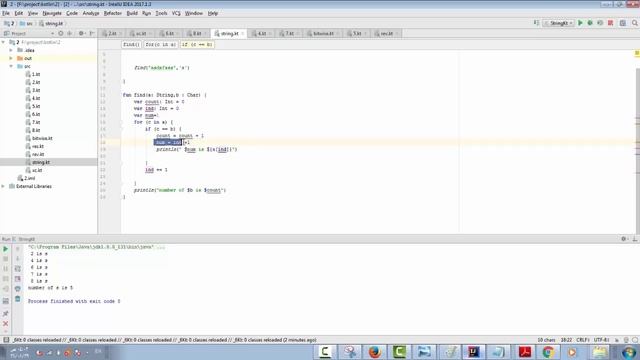The image size is (640, 360).
Task: Switch to the bitwise.kt editor tab
Action: tap(323, 33)
